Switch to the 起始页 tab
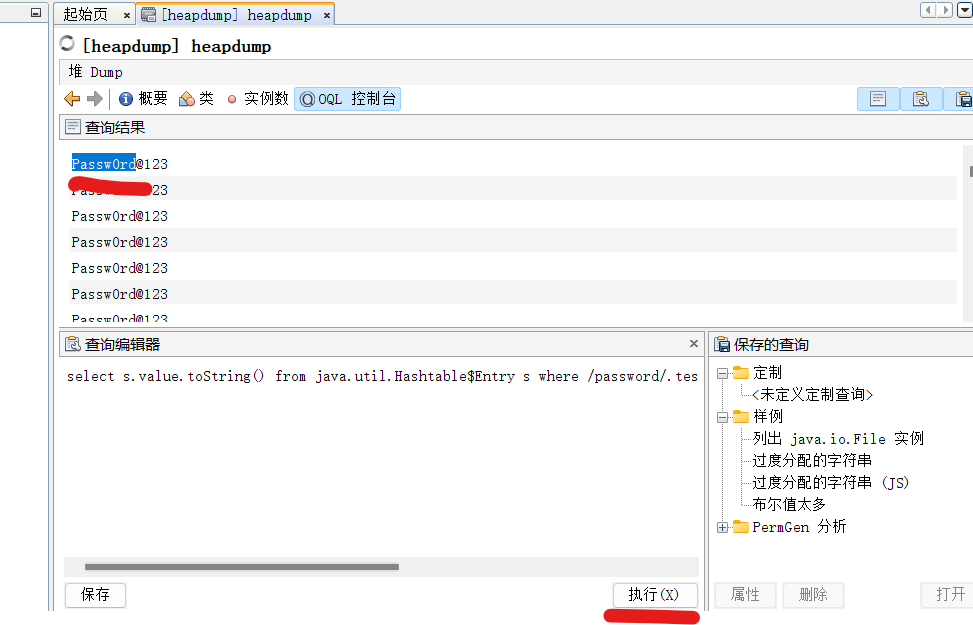This screenshot has width=973, height=625. (x=87, y=14)
